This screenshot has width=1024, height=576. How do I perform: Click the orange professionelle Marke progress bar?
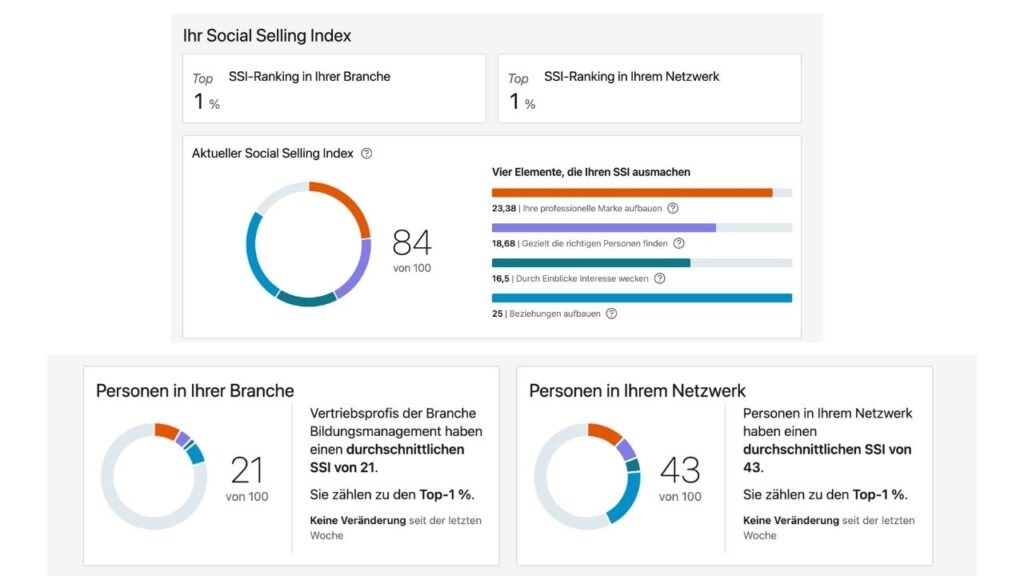(642, 193)
